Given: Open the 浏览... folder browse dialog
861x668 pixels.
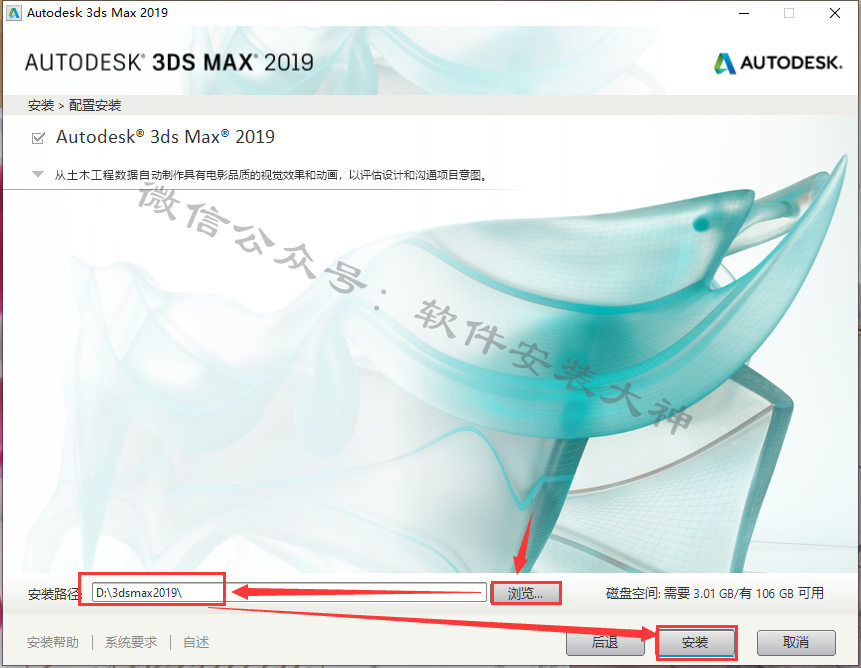Looking at the screenshot, I should [x=525, y=593].
